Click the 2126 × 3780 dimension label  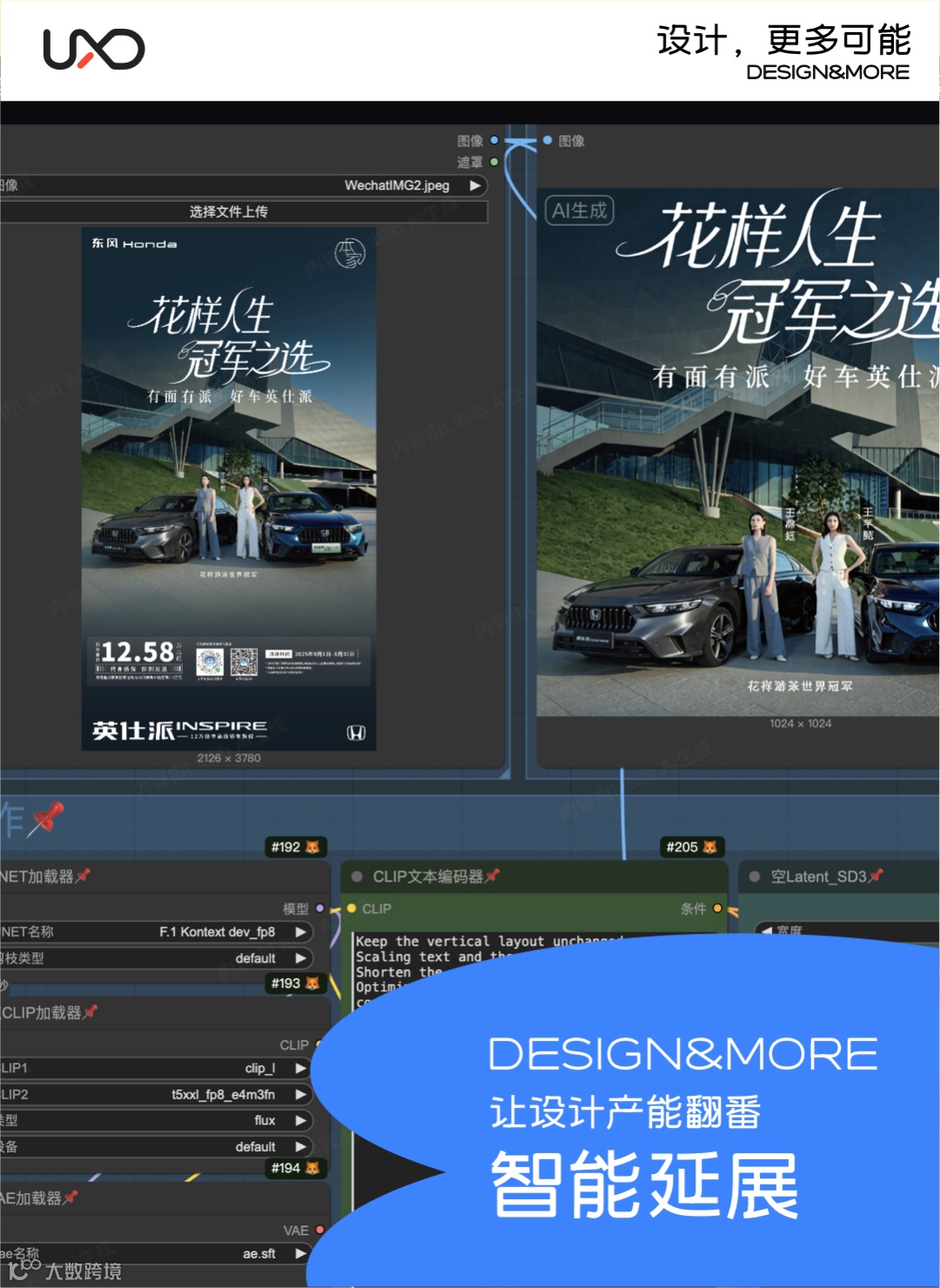point(229,758)
